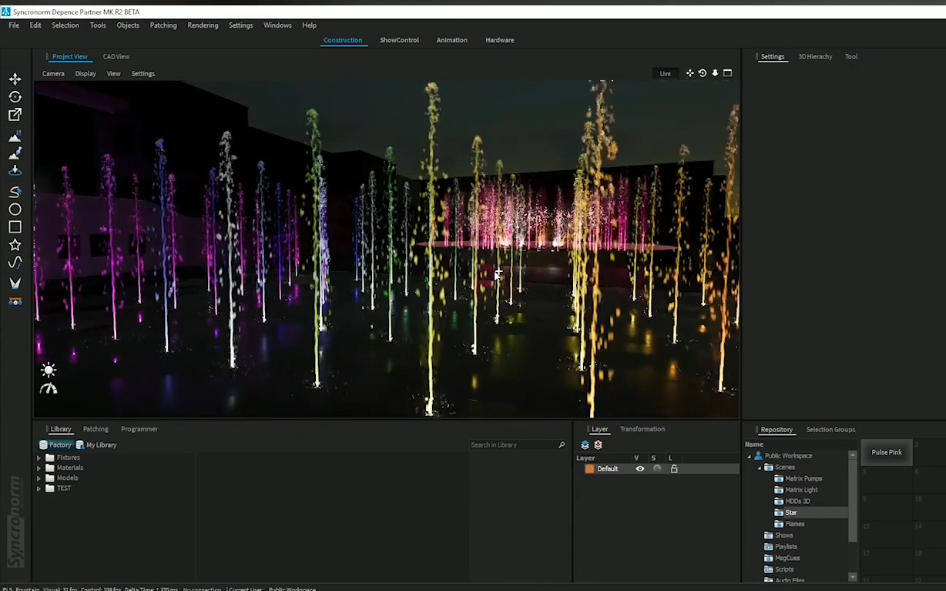
Task: Select the Move tool in left toolbar
Action: coord(15,79)
